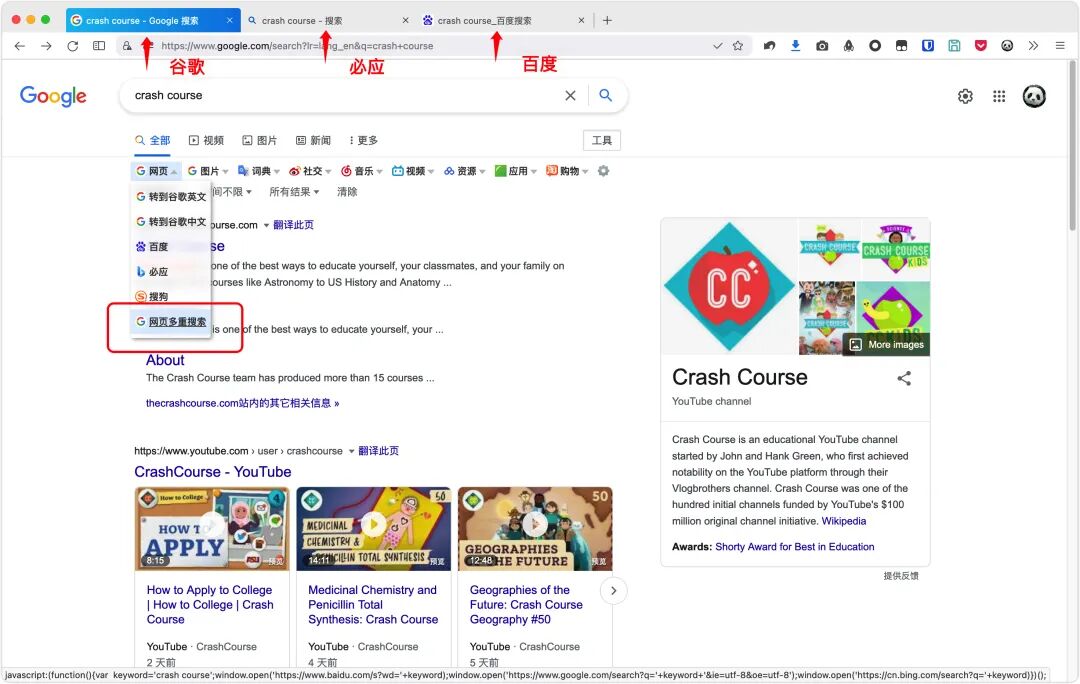The width and height of the screenshot is (1080, 684).
Task: Choose 转到谷歌英文 in the dropdown menu
Action: 171,197
